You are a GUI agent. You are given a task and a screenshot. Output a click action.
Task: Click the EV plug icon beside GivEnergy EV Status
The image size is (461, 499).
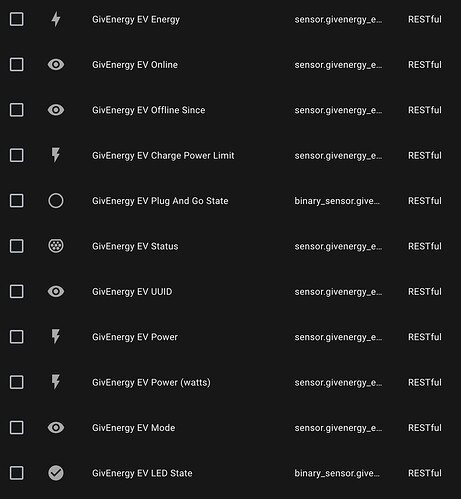coord(56,246)
